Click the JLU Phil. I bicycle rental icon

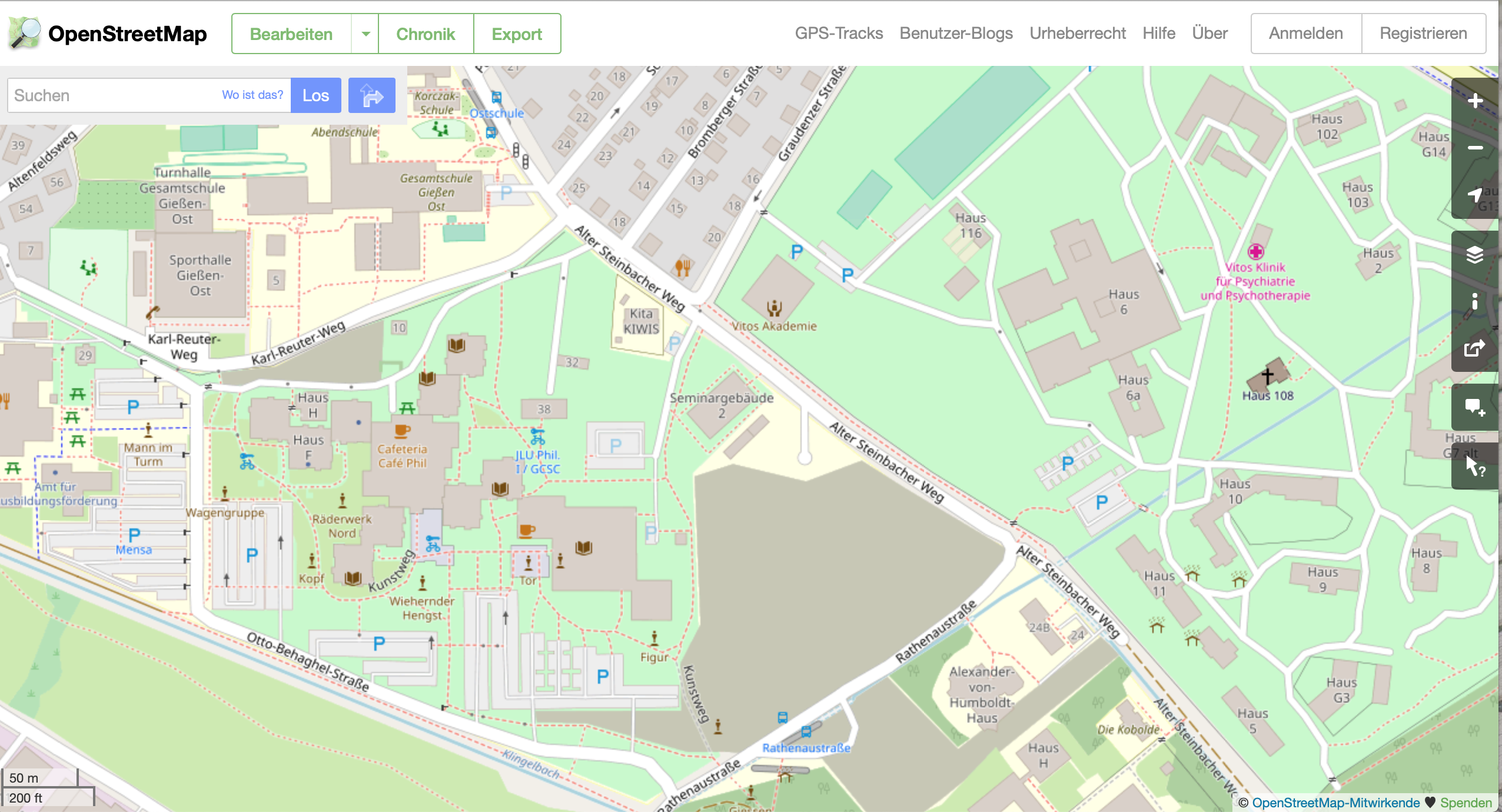(x=538, y=437)
